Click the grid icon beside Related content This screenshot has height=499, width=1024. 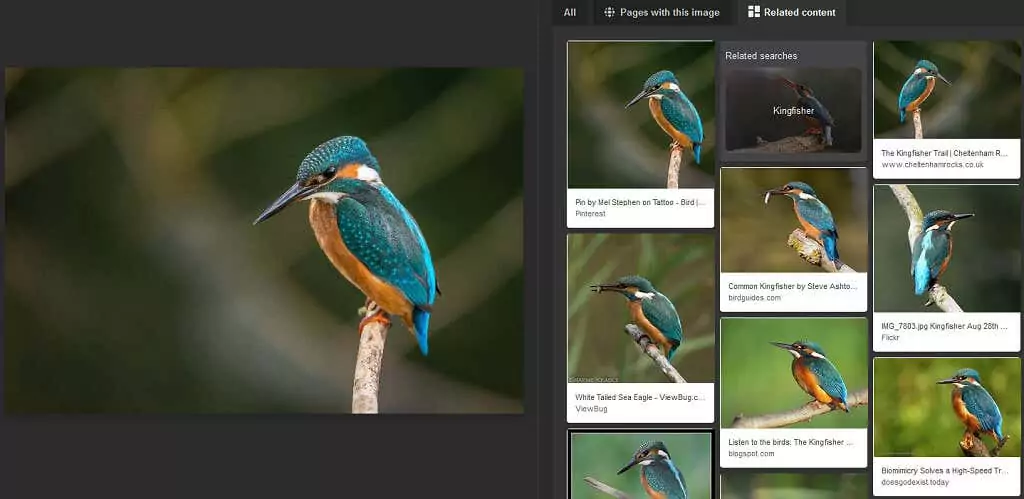(754, 12)
